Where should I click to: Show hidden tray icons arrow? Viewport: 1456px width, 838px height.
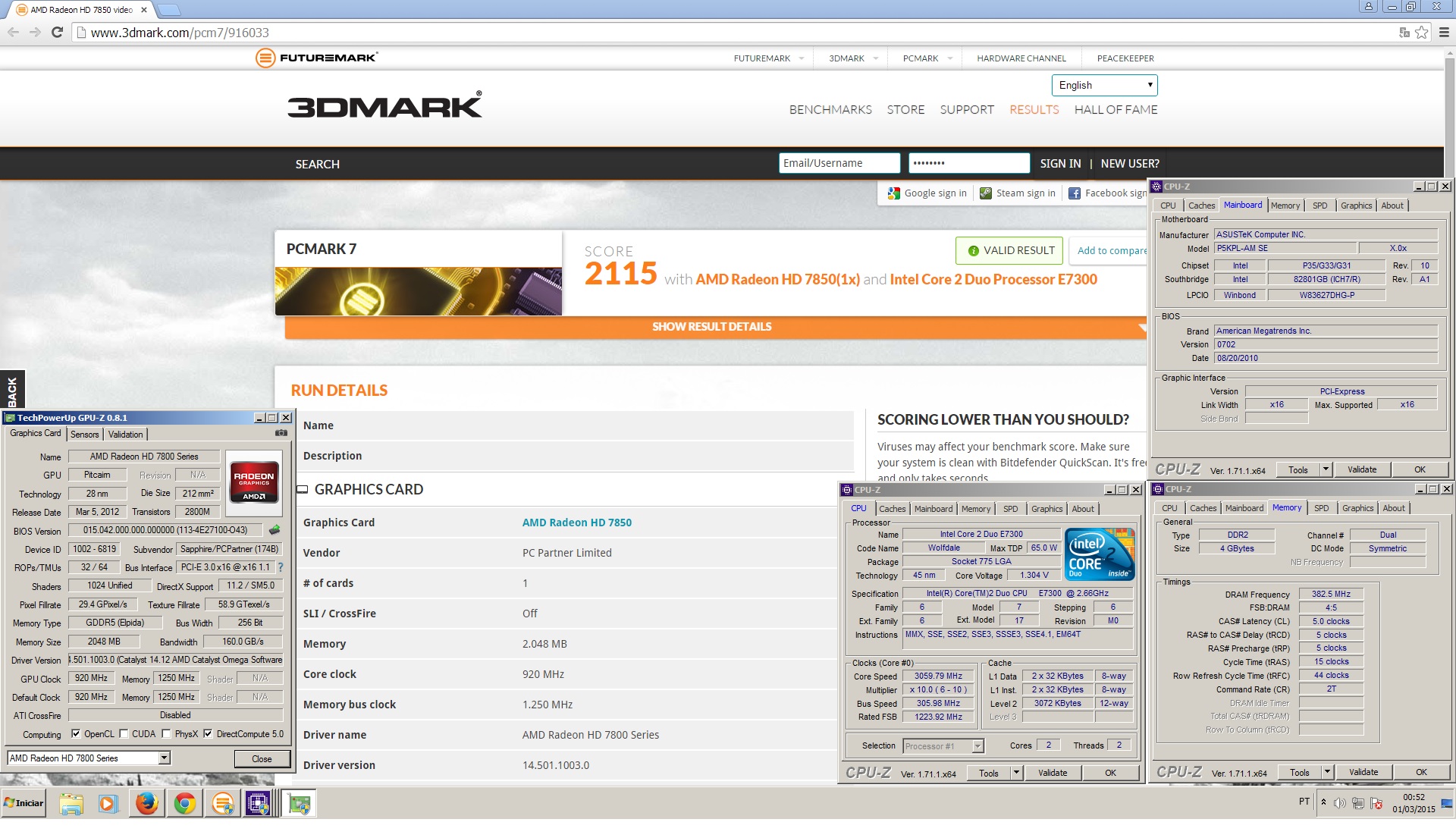pos(1323,802)
